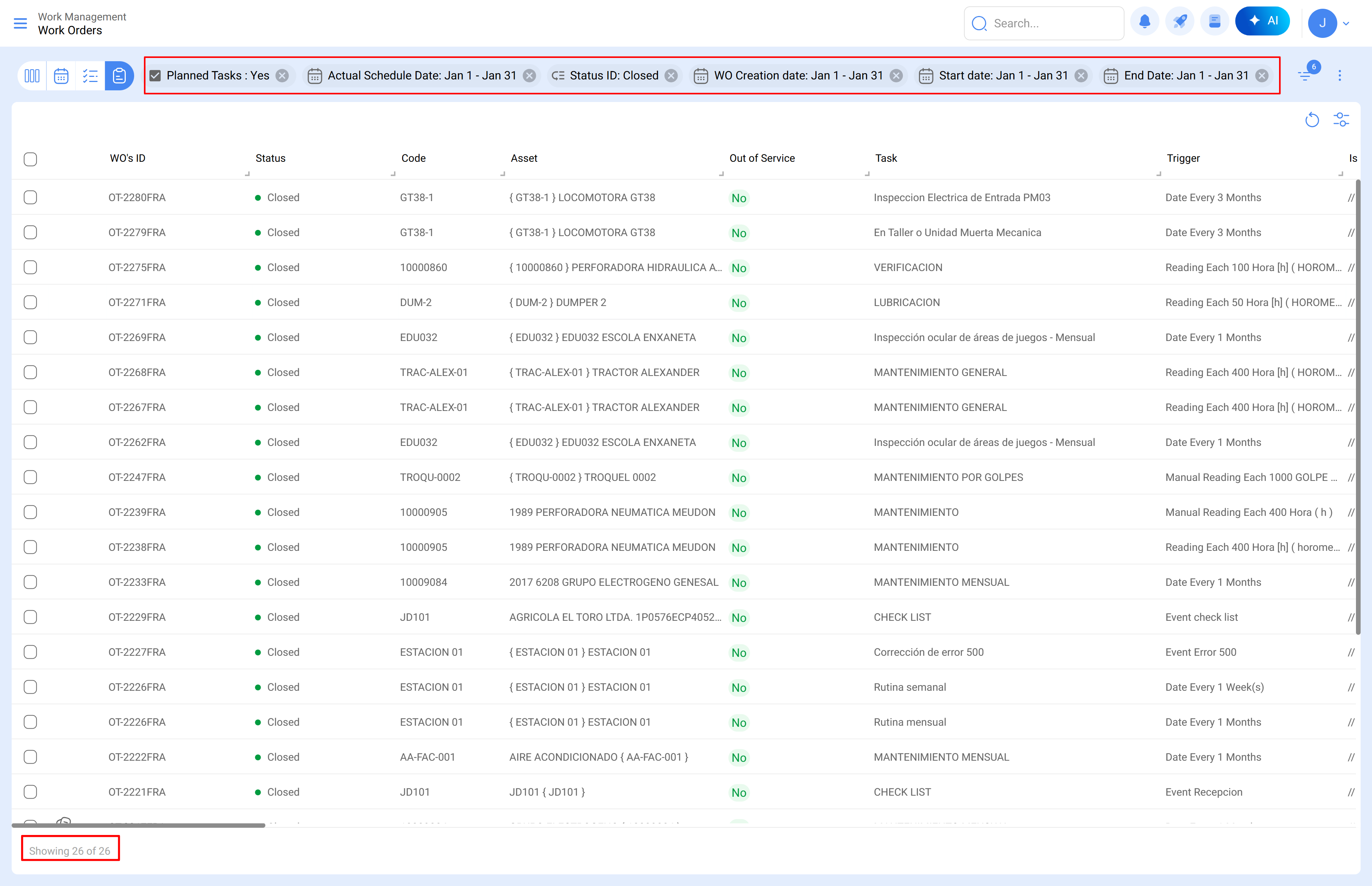1372x886 pixels.
Task: Select the OT-2247FRA row checkbox
Action: [31, 477]
